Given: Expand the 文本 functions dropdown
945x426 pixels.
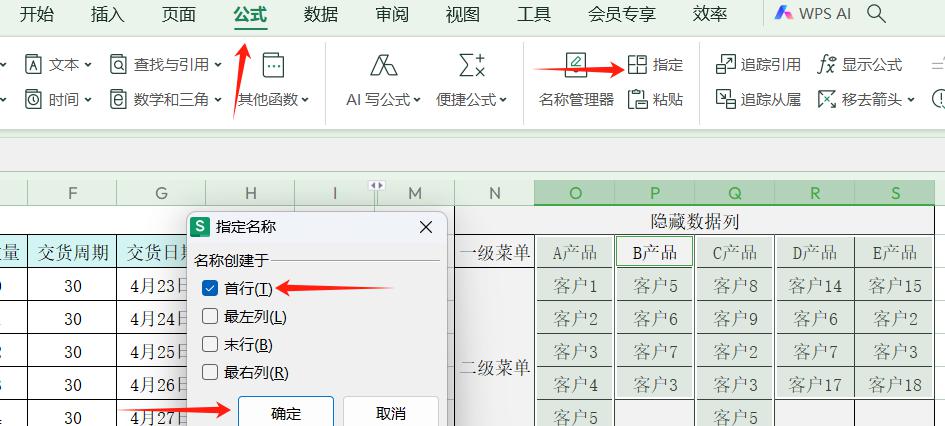Looking at the screenshot, I should click(x=88, y=64).
